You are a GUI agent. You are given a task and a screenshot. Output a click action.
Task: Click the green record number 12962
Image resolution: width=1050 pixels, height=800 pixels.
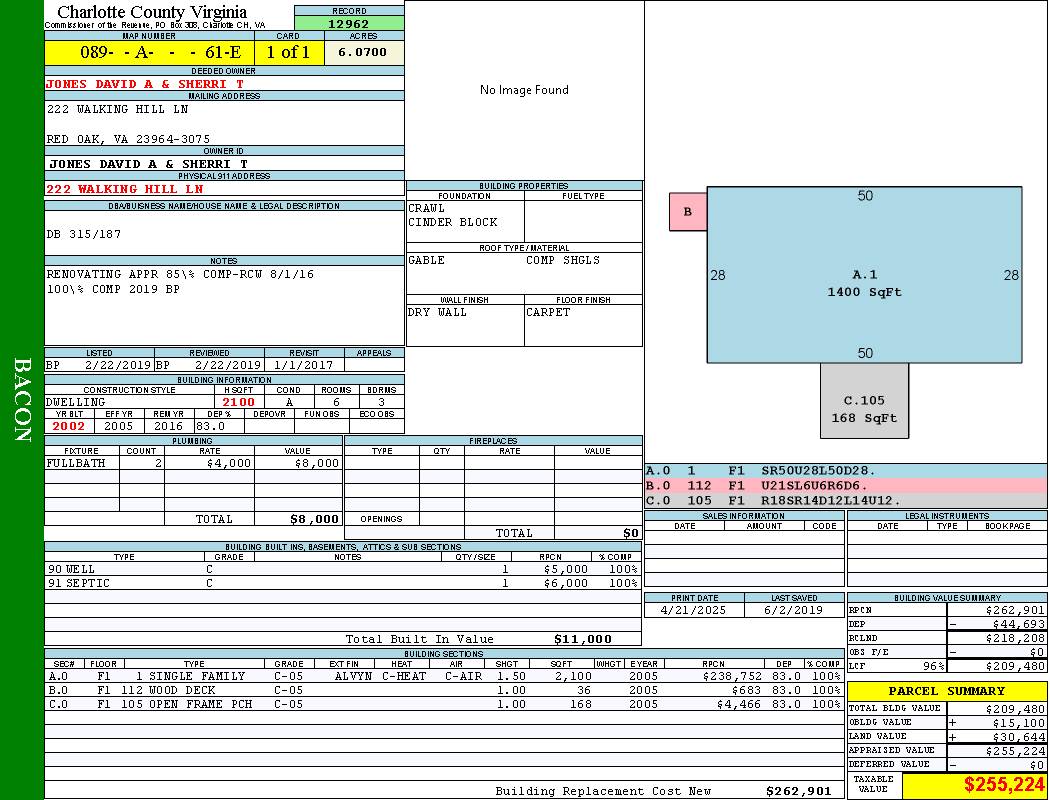[349, 24]
